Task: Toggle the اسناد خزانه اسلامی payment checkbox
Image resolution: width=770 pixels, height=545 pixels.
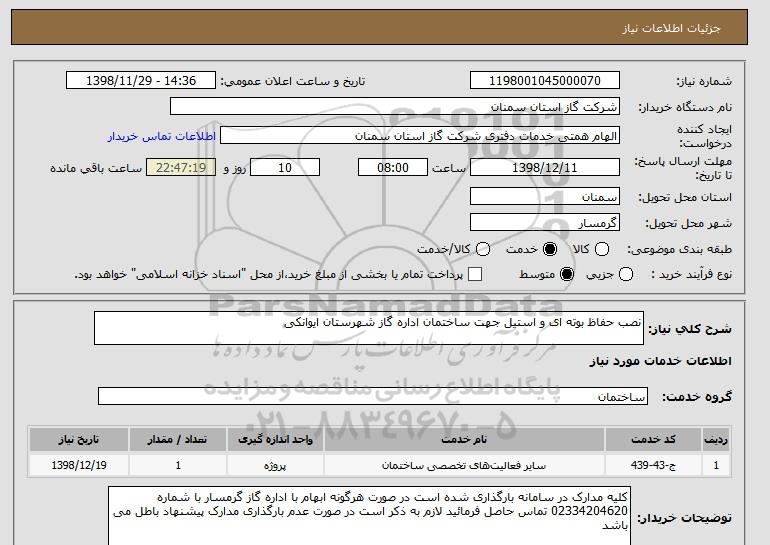Action: (475, 274)
